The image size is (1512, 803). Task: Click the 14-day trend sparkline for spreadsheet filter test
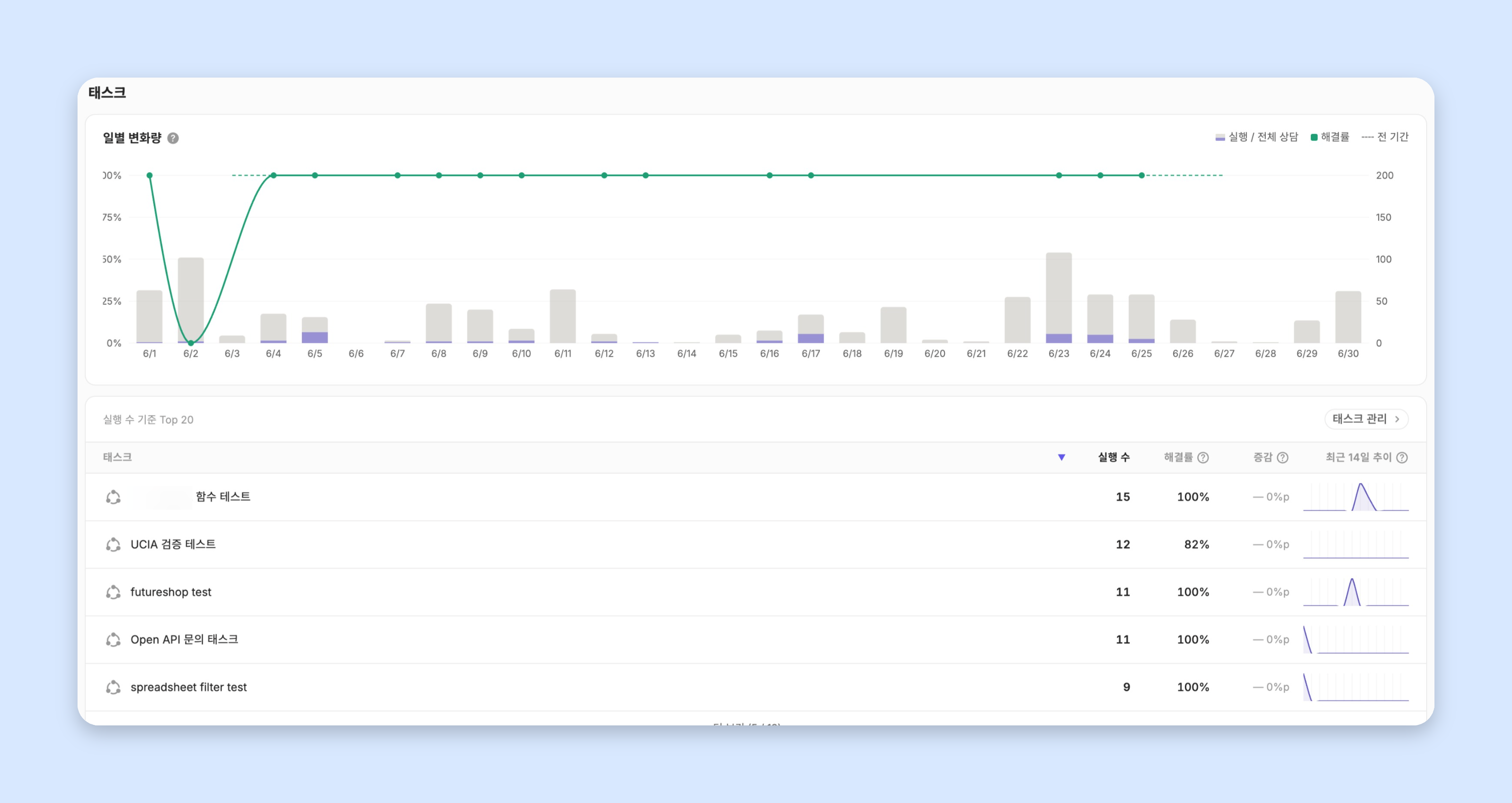tap(1355, 687)
